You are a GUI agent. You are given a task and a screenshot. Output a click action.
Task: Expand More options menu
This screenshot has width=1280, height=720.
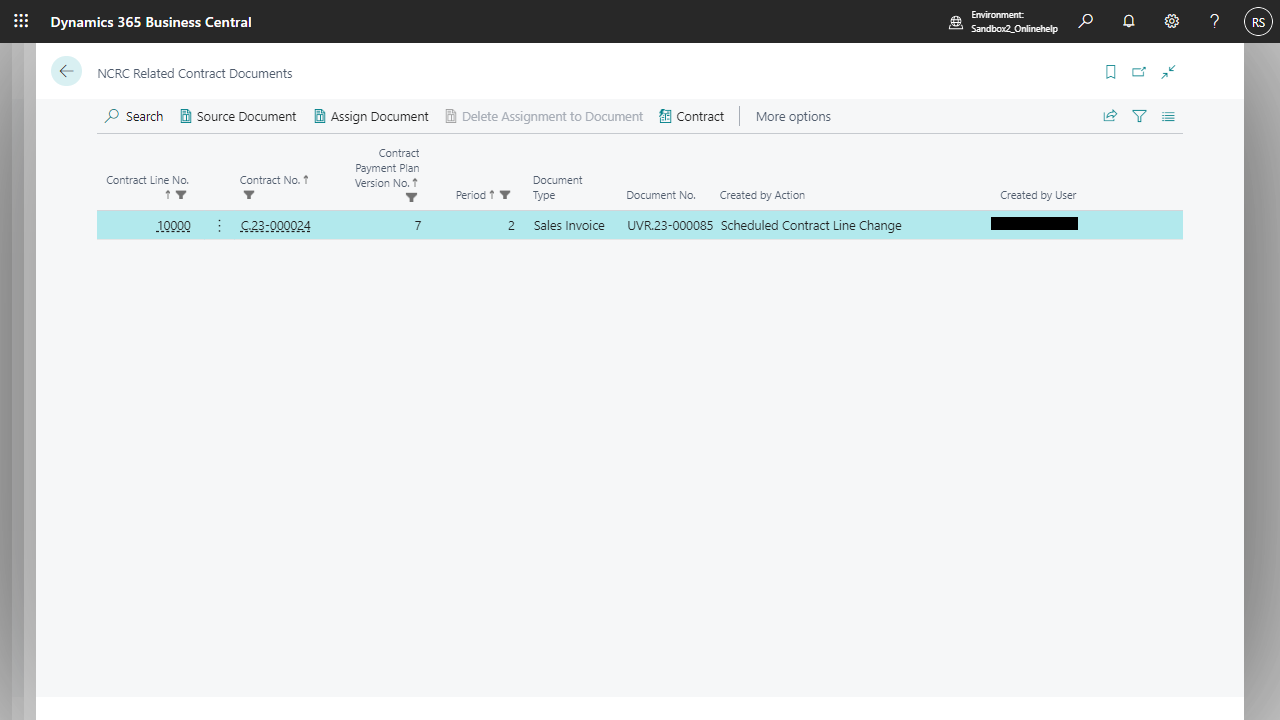793,116
